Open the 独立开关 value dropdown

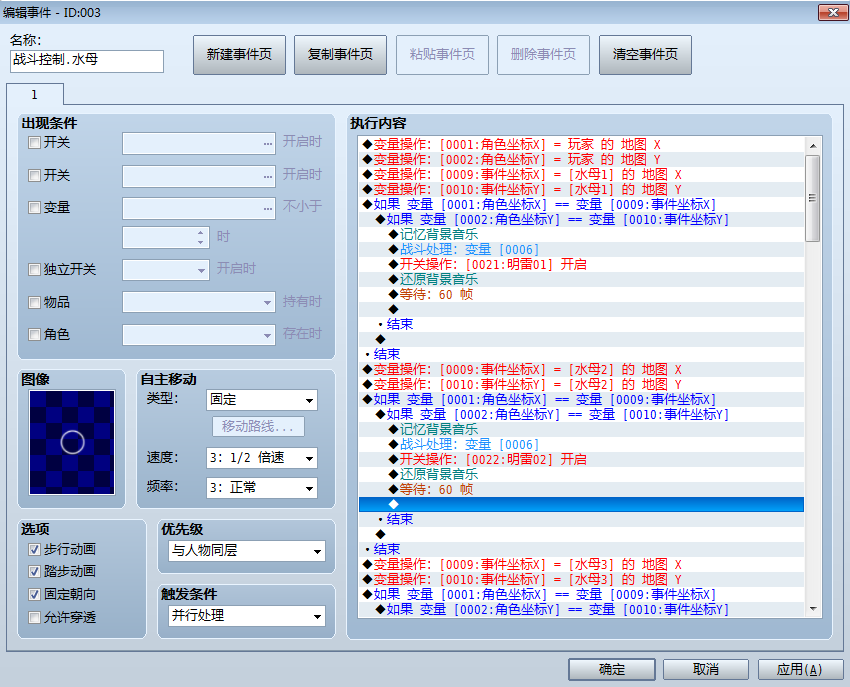[166, 270]
